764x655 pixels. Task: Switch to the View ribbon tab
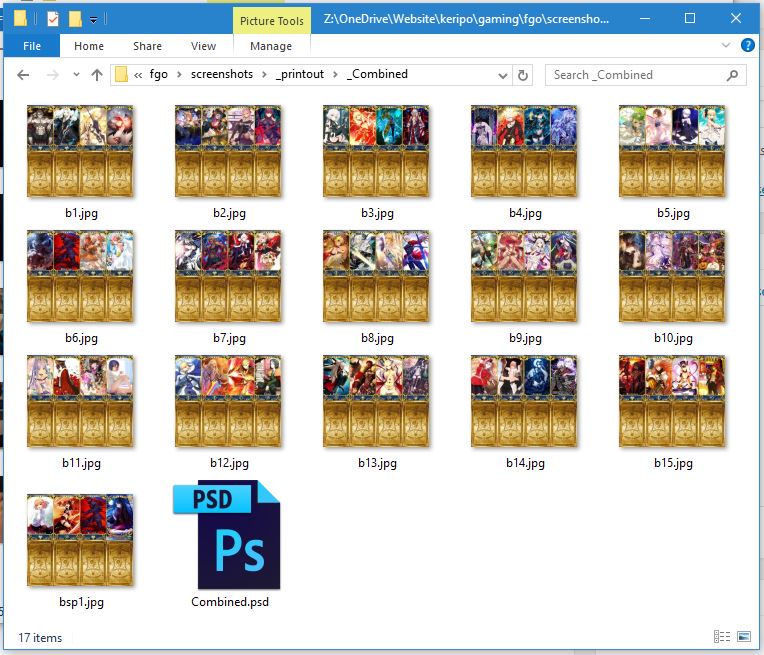point(203,46)
